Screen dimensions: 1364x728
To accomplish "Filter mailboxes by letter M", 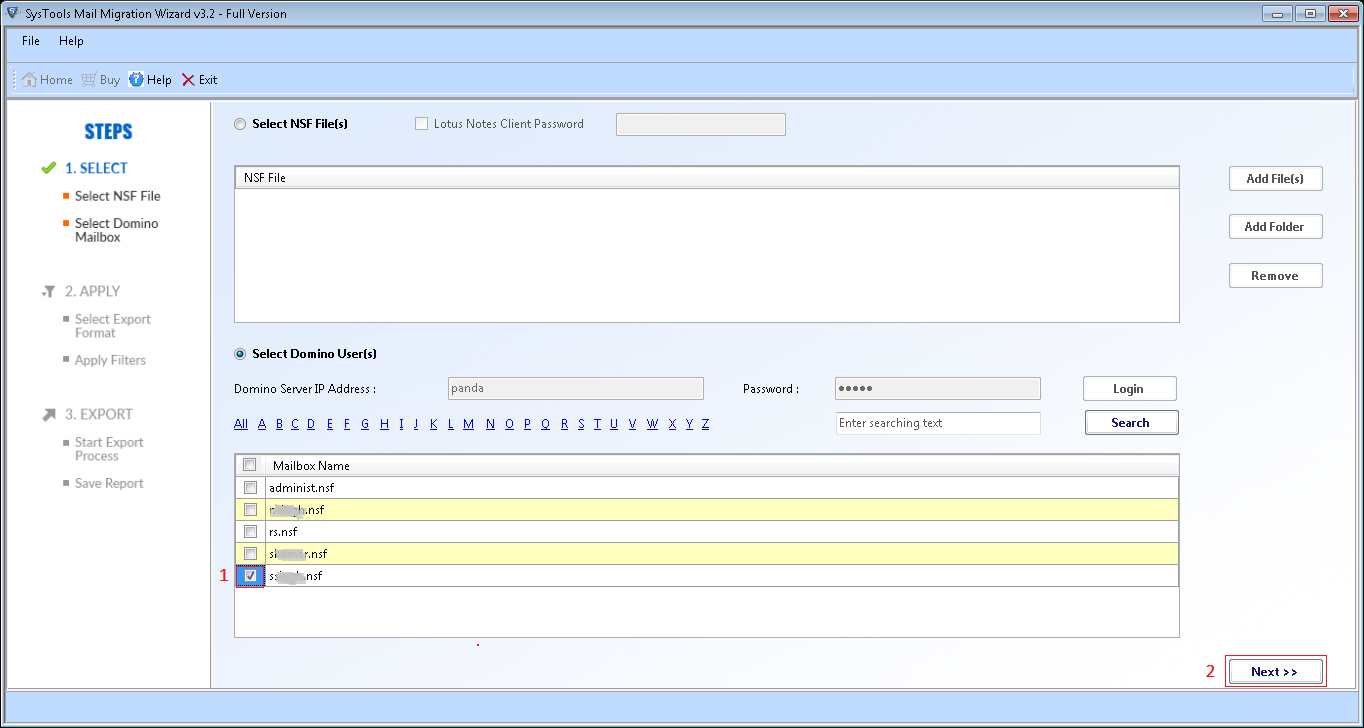I will [468, 424].
